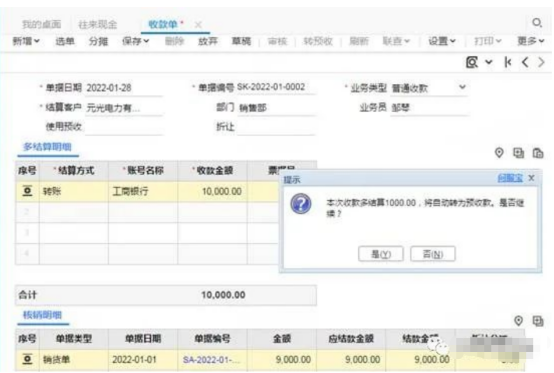The width and height of the screenshot is (554, 373).
Task: Click the 9,000.00 cell under 应结款金额
Action: pyautogui.click(x=351, y=360)
